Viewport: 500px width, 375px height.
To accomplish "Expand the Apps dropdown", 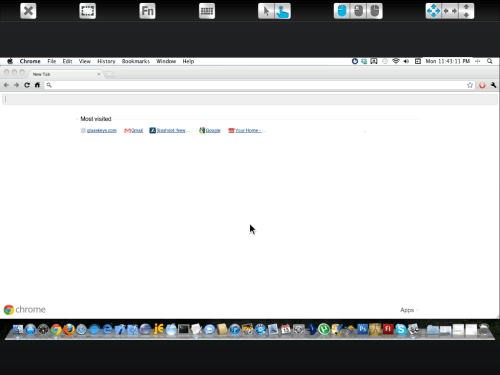I will tap(409, 310).
